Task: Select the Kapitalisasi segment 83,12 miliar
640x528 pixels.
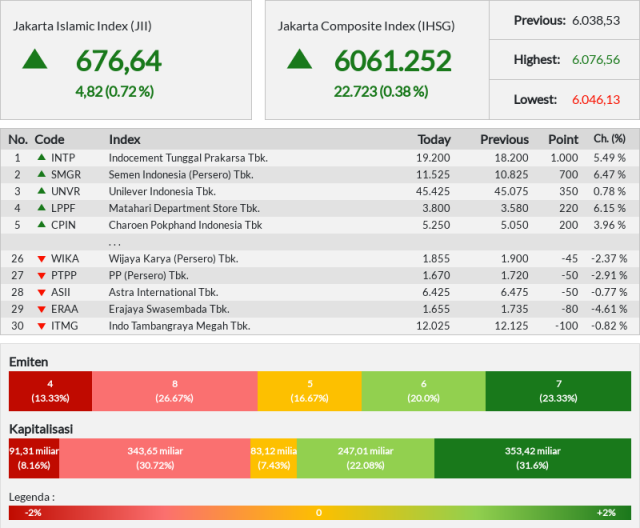Action: [x=273, y=458]
